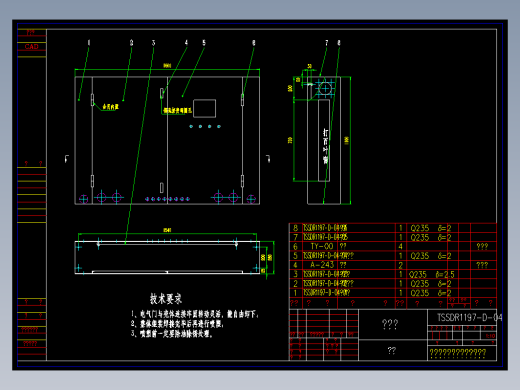
Task: Click callout number 7 above side view
Action: 326,43
